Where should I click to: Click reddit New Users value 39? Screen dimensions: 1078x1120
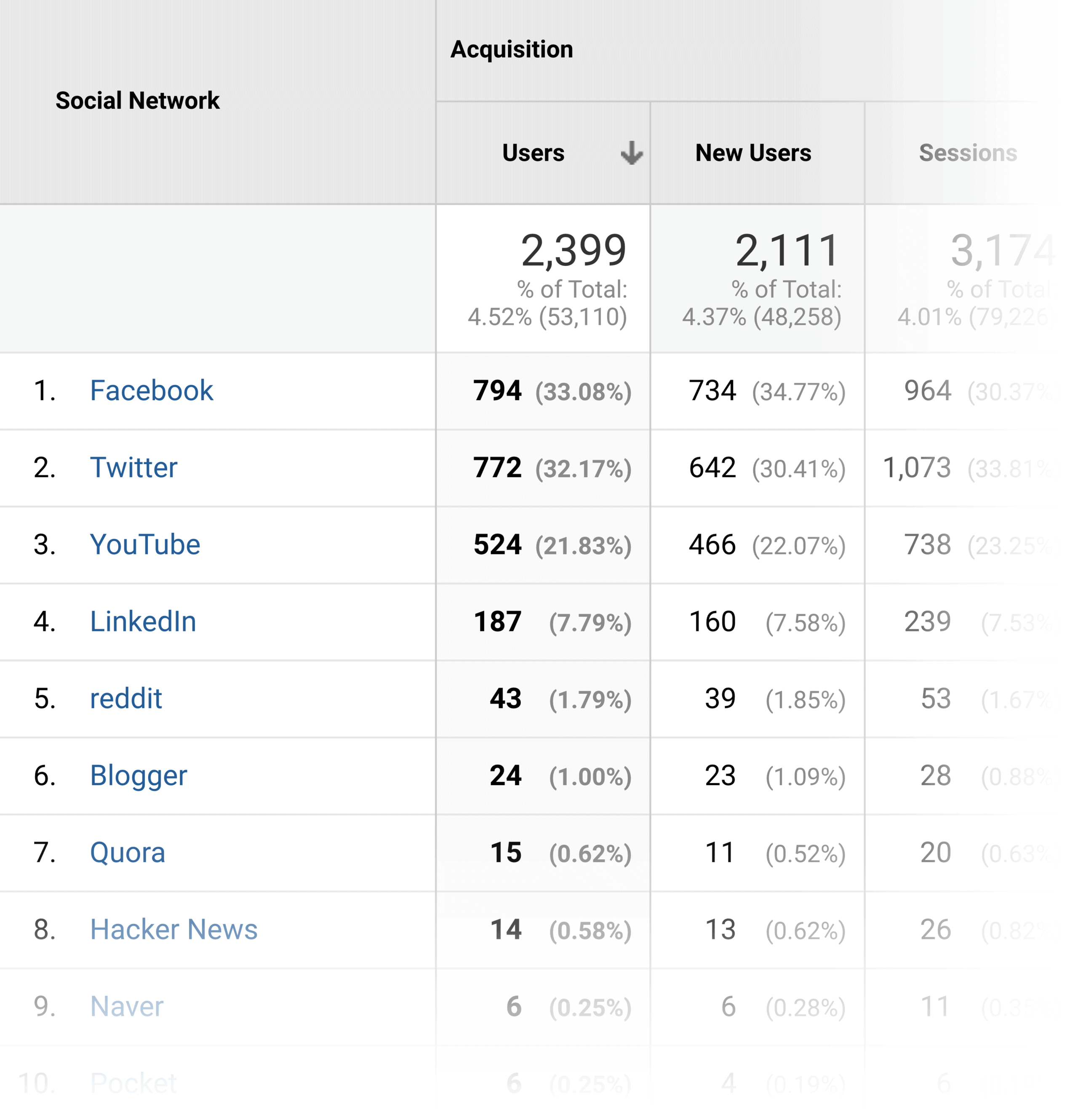[x=720, y=698]
